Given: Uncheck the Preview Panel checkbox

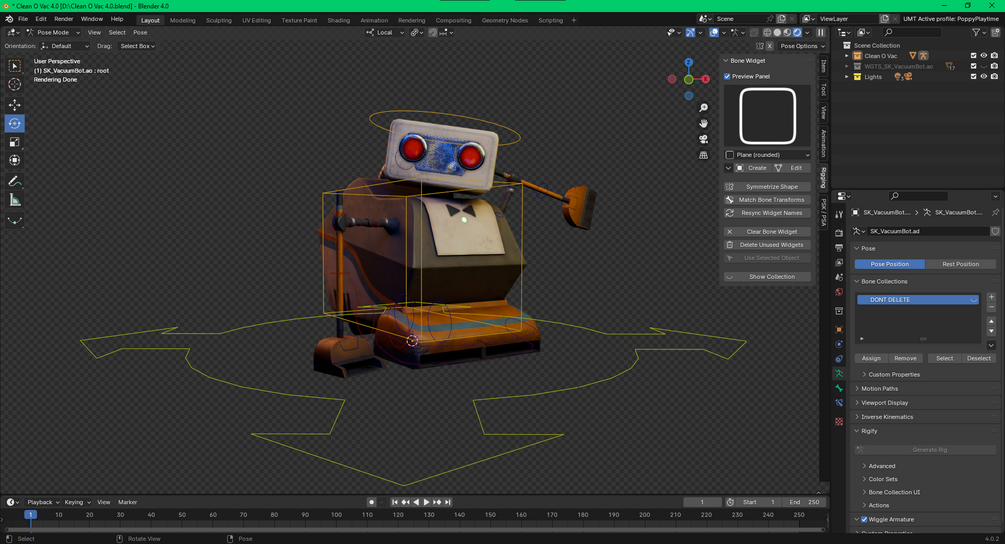Looking at the screenshot, I should tap(727, 76).
